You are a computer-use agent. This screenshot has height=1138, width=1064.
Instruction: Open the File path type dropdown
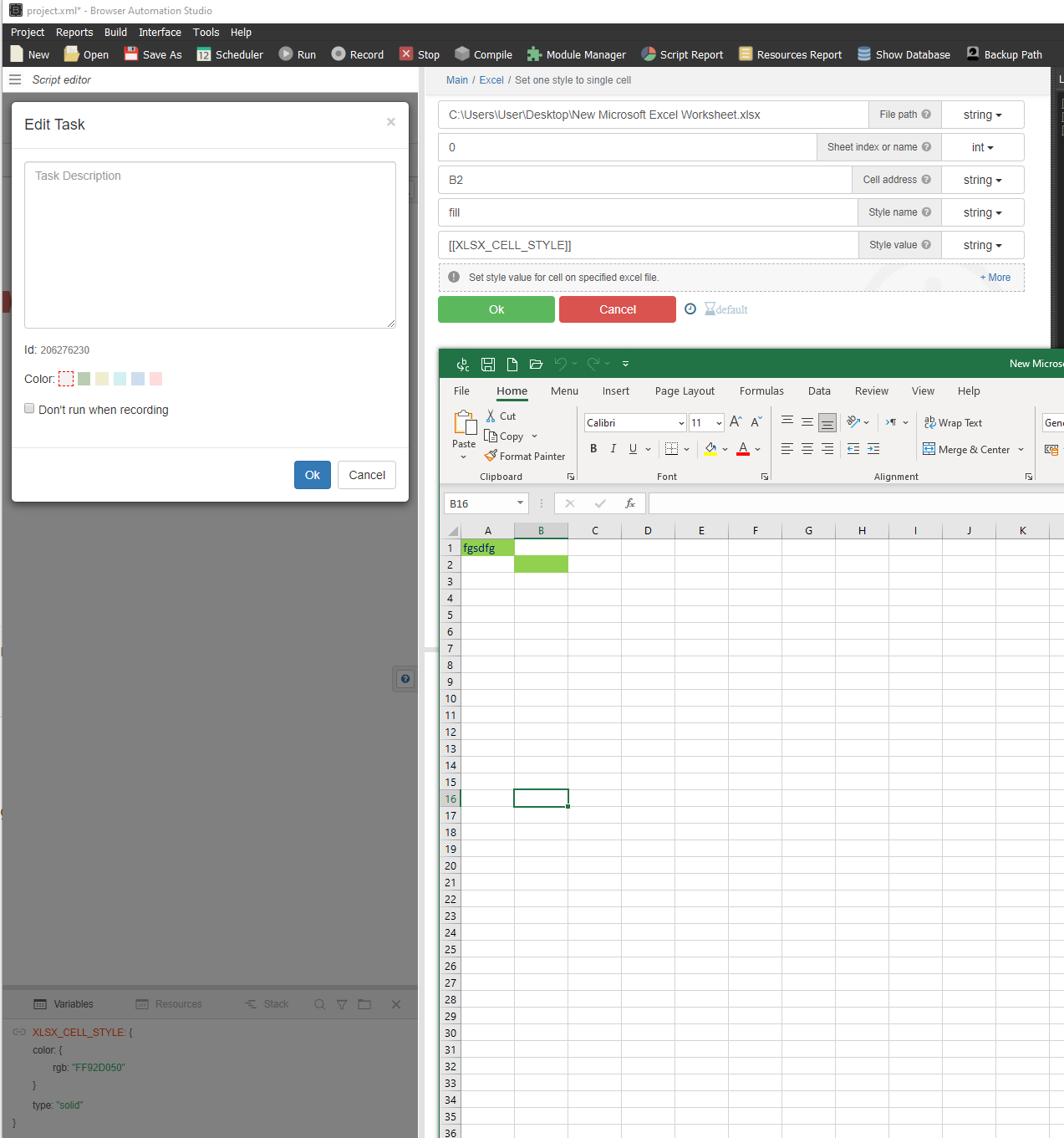[982, 115]
